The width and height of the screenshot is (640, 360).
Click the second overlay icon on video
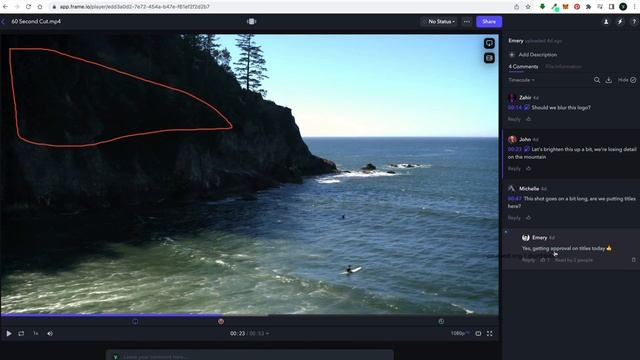489,58
